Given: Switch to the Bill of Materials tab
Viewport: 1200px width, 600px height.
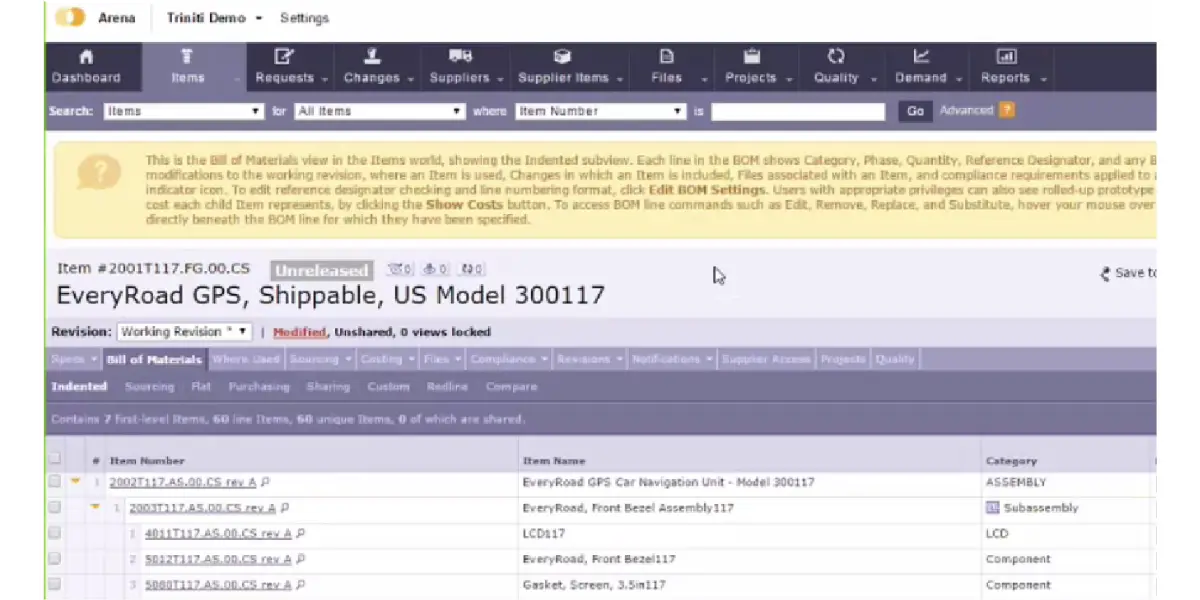Looking at the screenshot, I should coord(154,360).
